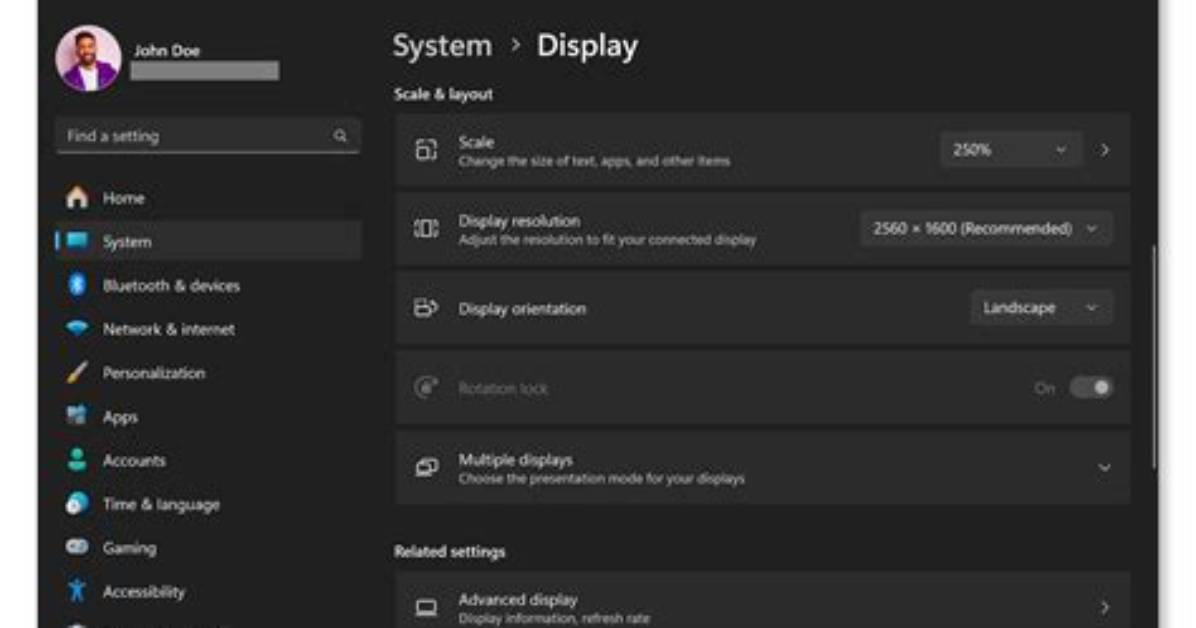This screenshot has height=628, width=1196.
Task: Toggle the Rotation lock switch
Action: click(1091, 388)
